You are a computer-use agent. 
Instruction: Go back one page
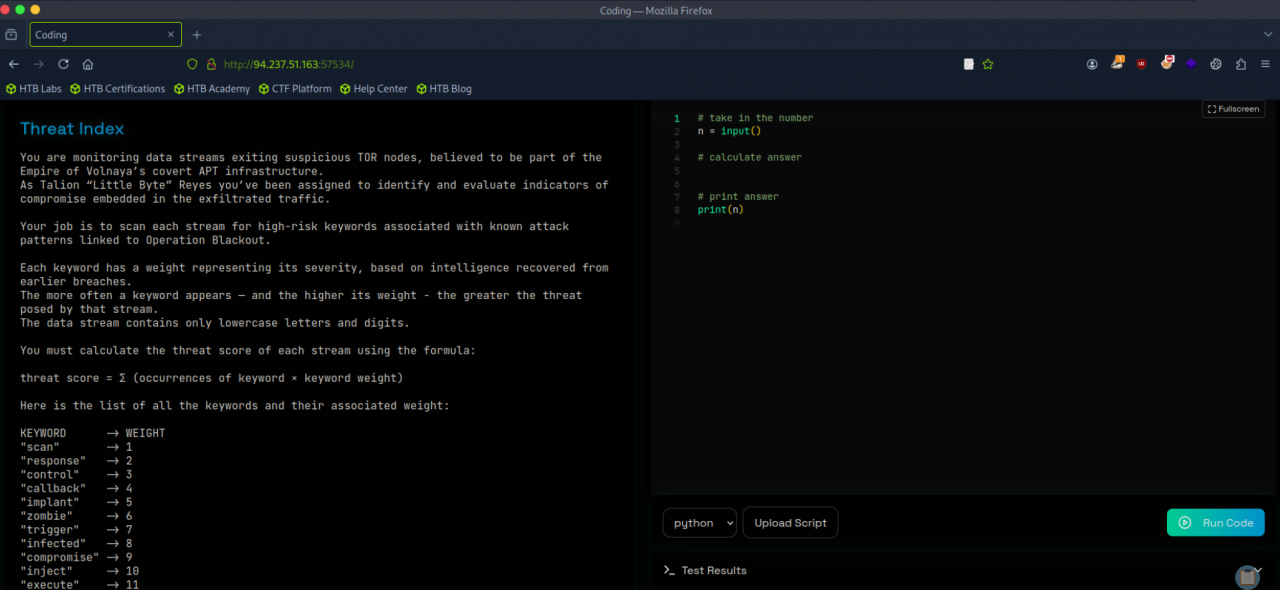click(14, 63)
